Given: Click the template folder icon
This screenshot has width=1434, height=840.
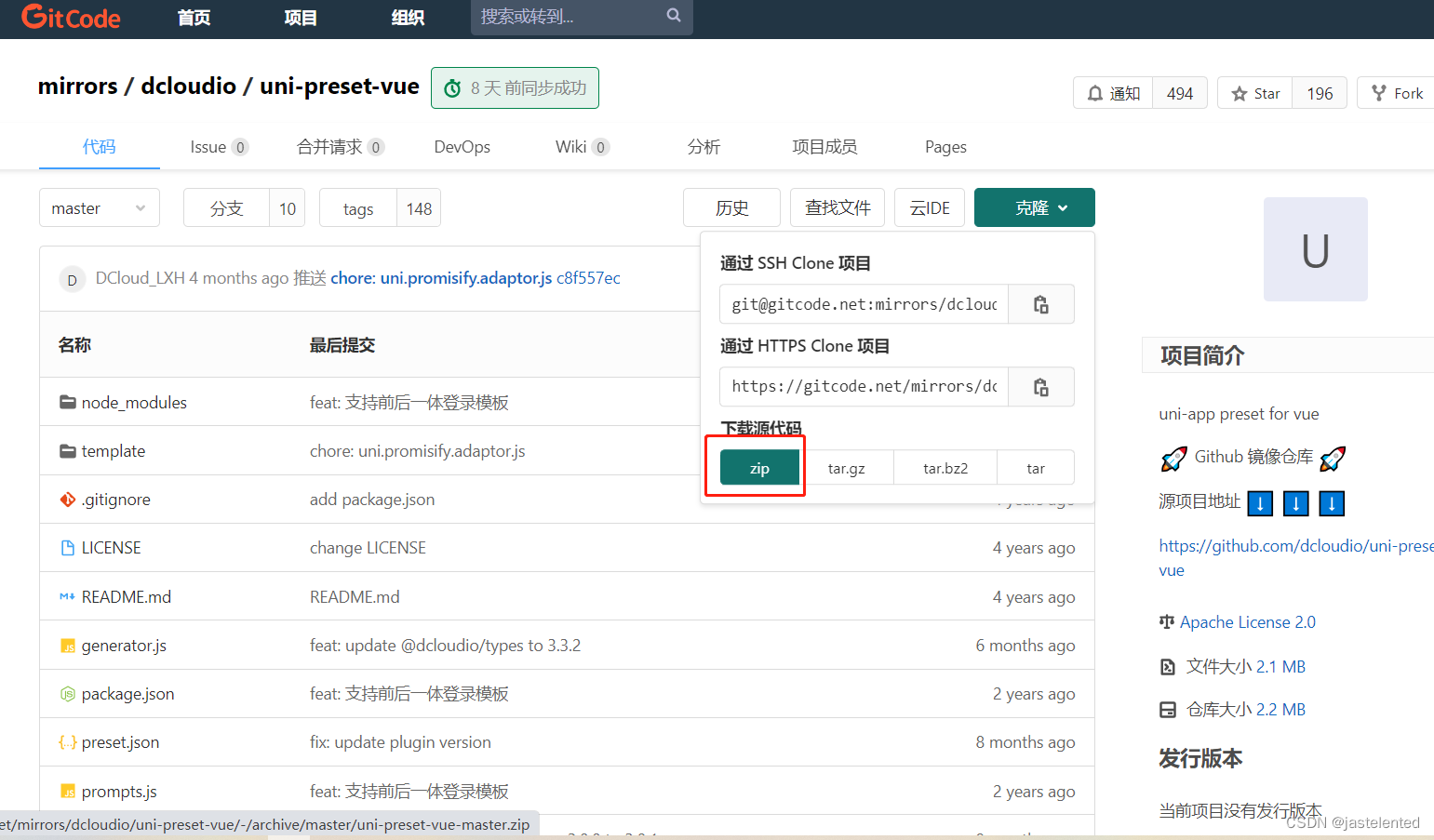Looking at the screenshot, I should pos(68,451).
